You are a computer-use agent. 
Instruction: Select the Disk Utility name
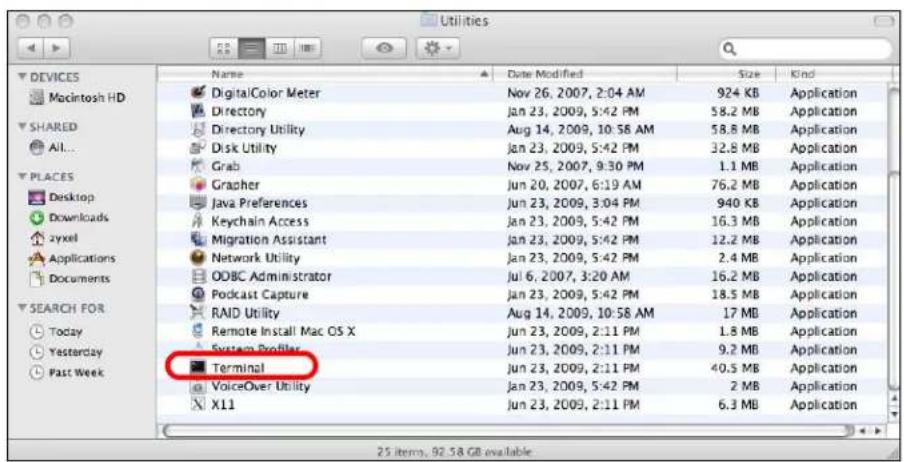[x=244, y=148]
